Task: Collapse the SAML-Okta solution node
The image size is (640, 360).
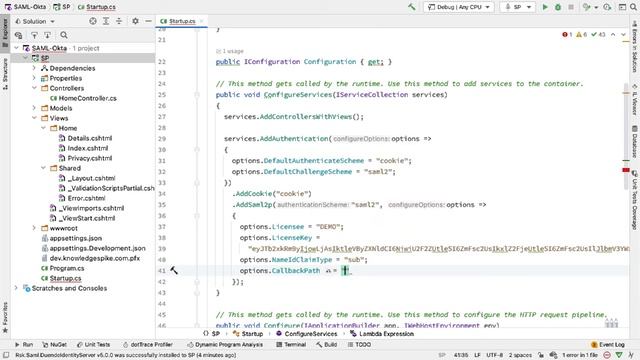Action: pyautogui.click(x=16, y=48)
